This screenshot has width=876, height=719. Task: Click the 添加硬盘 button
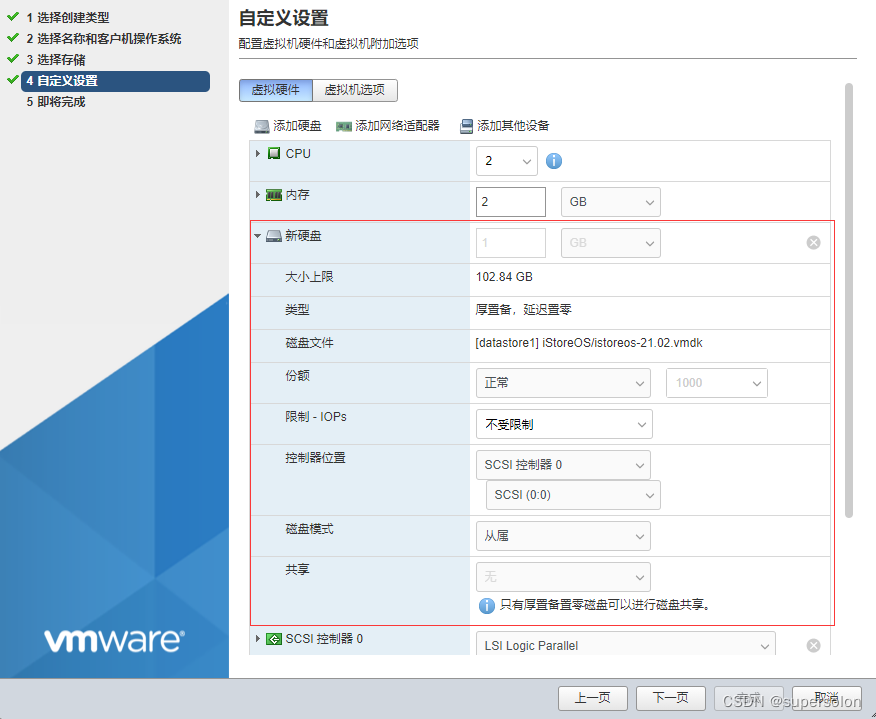coord(288,126)
